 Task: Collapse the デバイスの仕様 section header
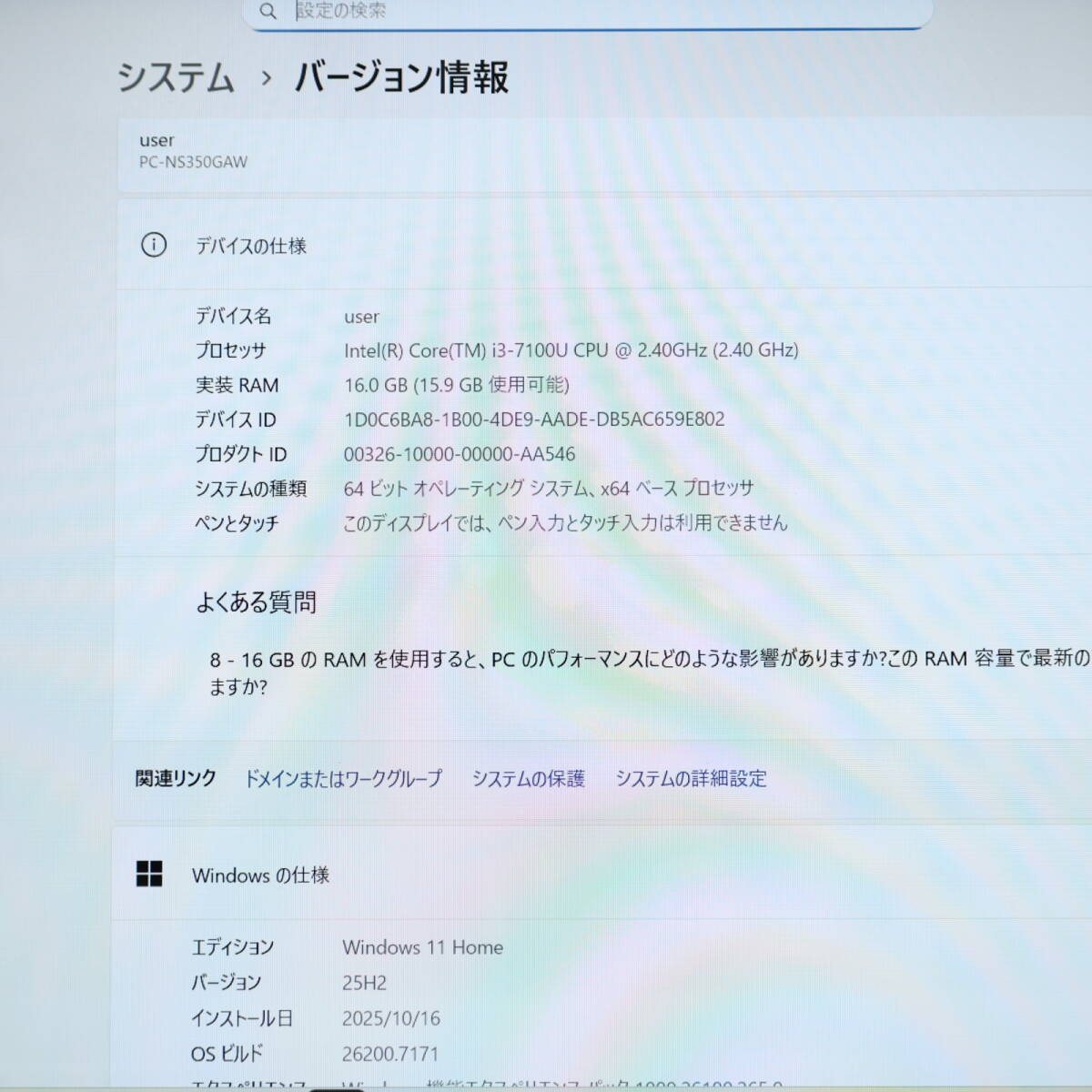(x=604, y=245)
